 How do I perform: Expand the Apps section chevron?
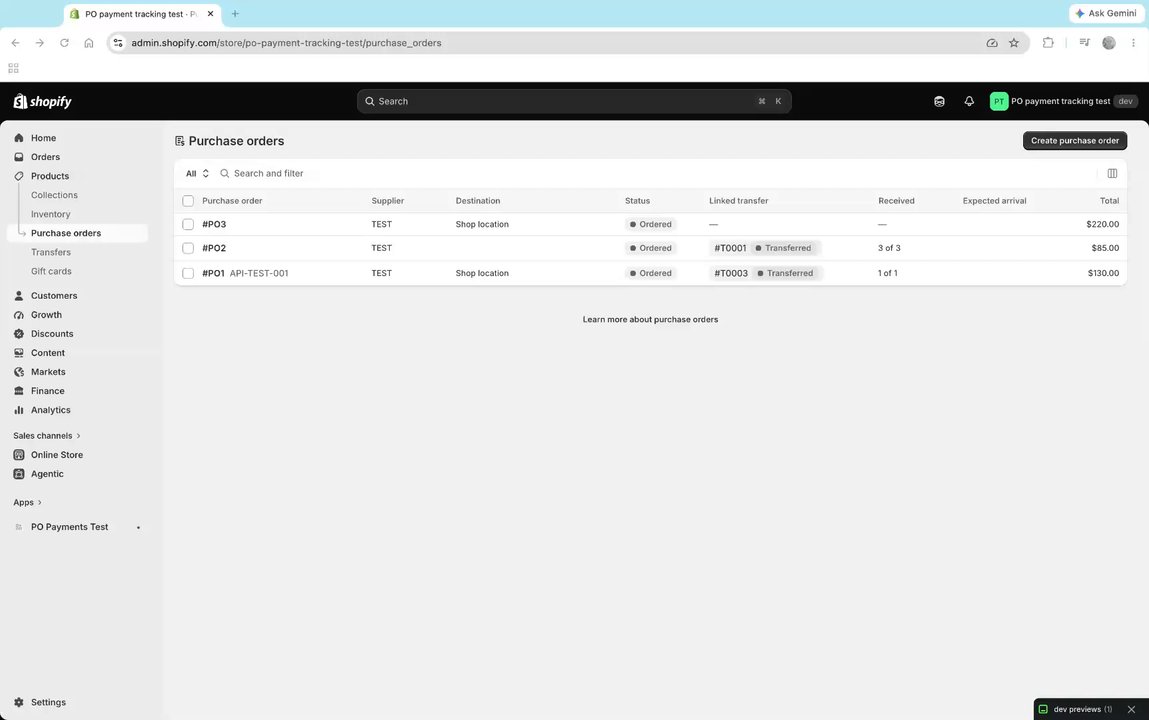coord(39,502)
